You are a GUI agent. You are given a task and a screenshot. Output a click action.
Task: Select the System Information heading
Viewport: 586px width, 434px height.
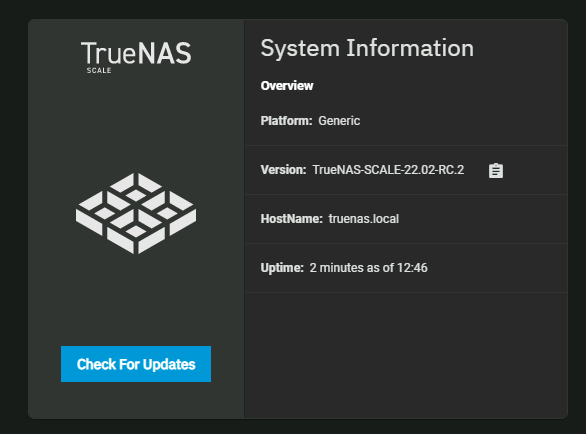(x=367, y=48)
